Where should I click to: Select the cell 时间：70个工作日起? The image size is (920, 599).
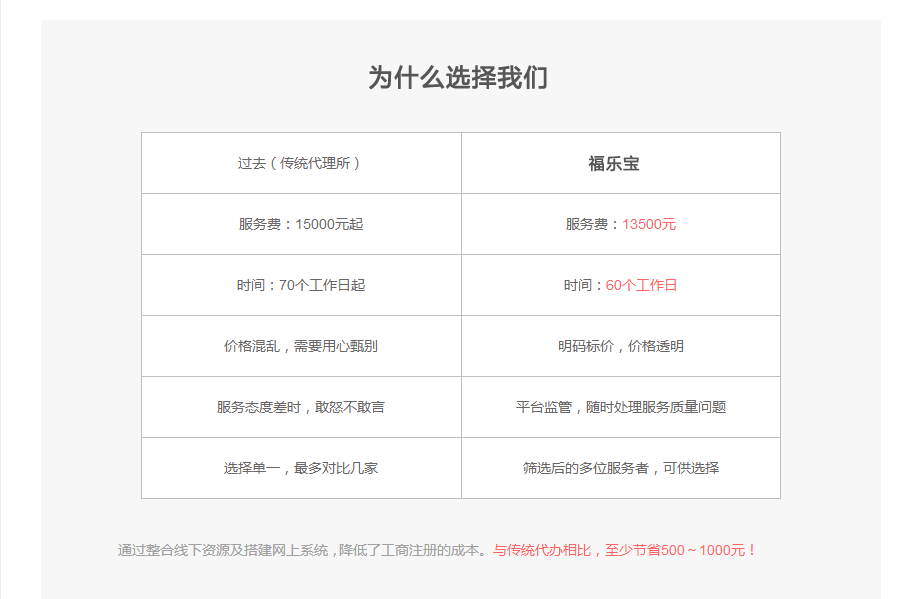coord(301,285)
